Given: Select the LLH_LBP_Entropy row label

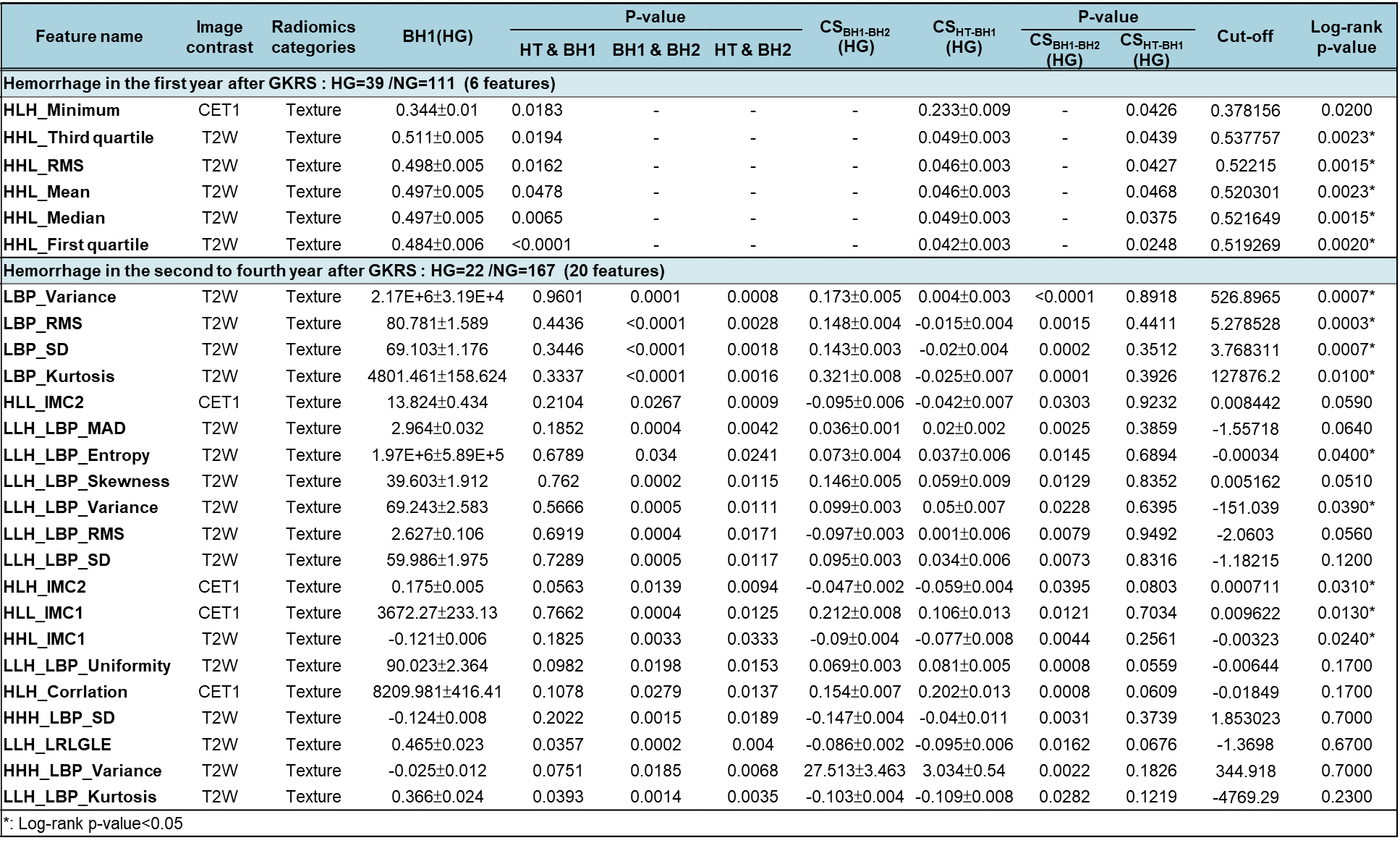Looking at the screenshot, I should pos(77,455).
